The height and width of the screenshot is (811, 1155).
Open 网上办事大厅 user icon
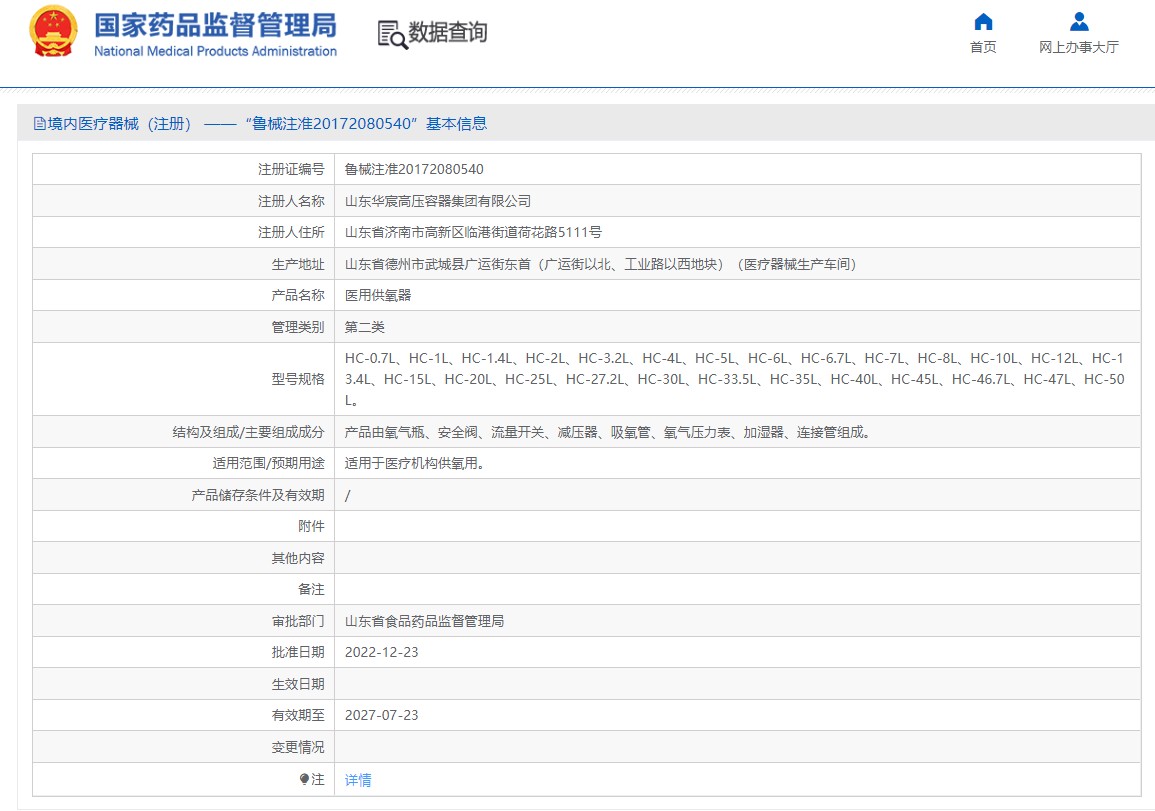1079,21
